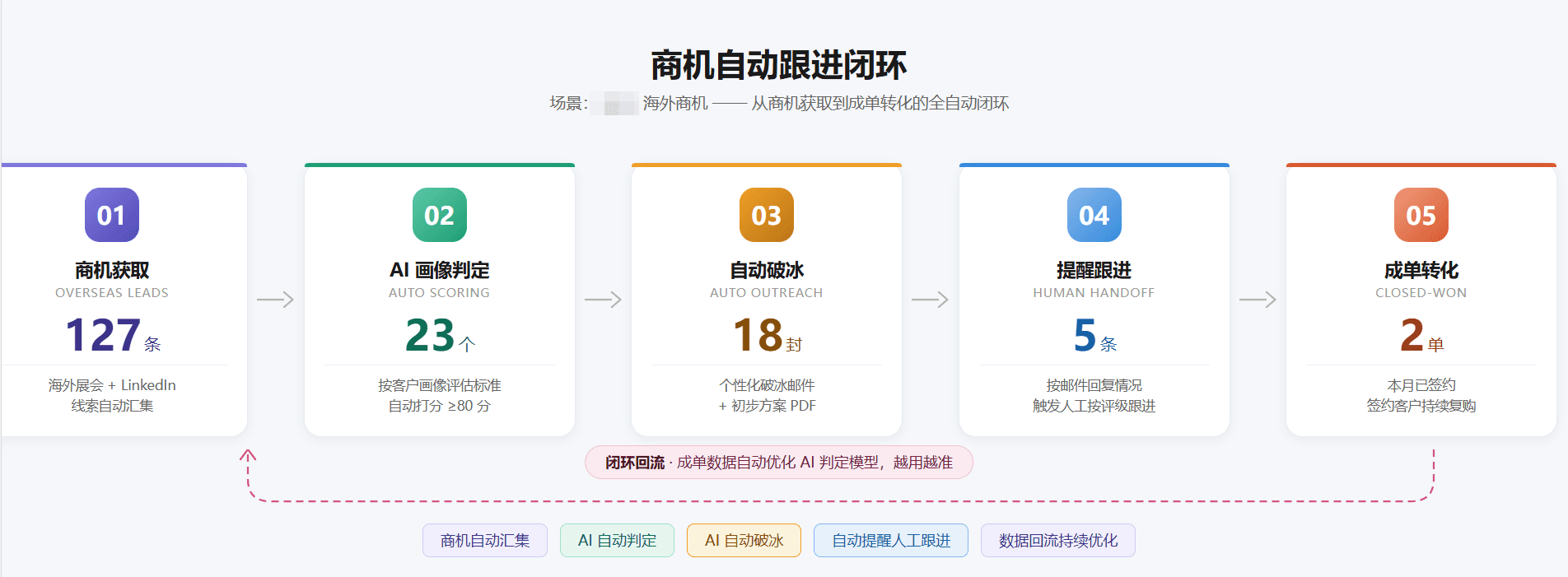Click the 本月已签约 text
1568x577 pixels.
point(1421,385)
